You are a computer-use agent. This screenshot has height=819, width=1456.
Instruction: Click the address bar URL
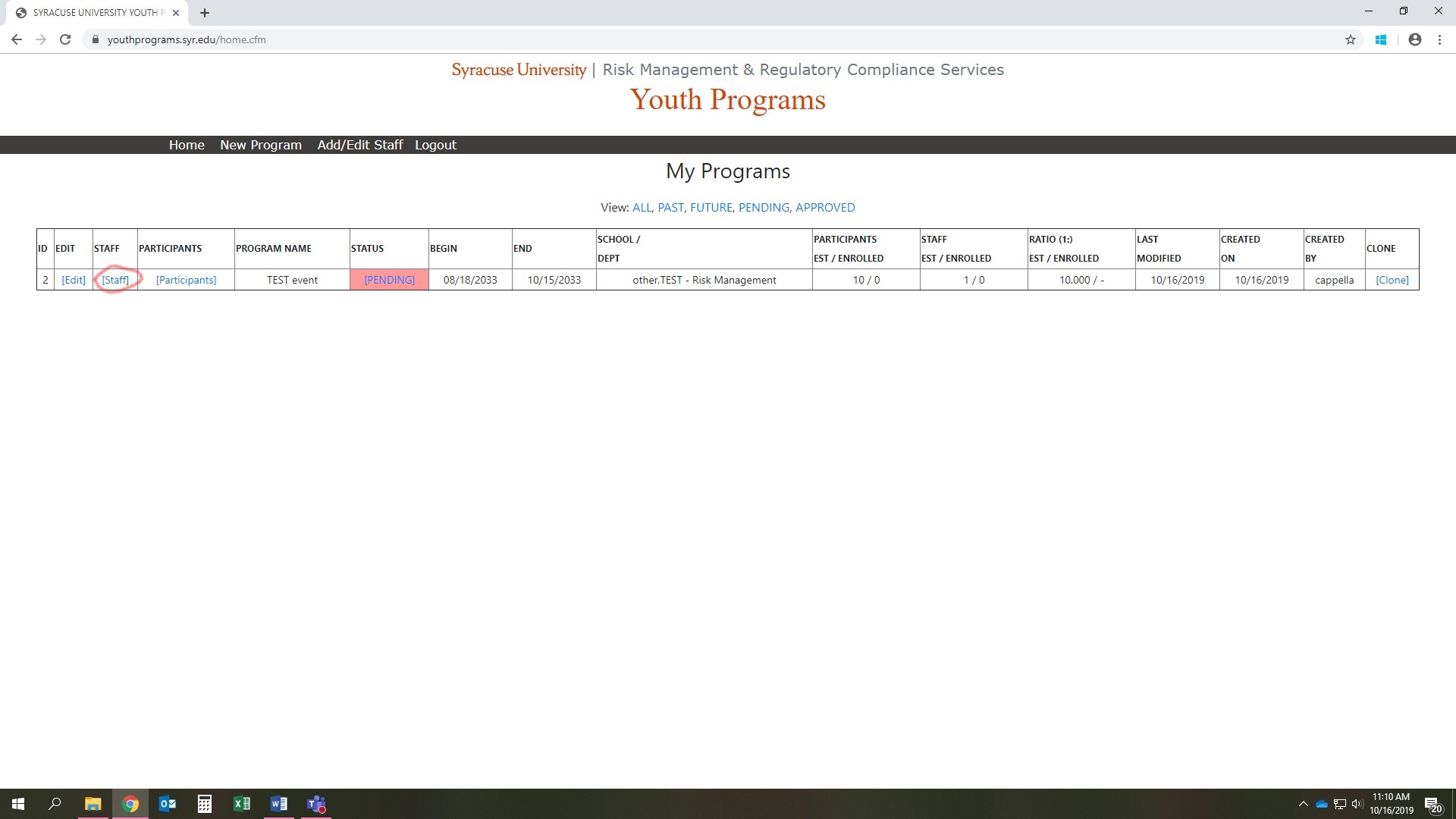pos(187,39)
